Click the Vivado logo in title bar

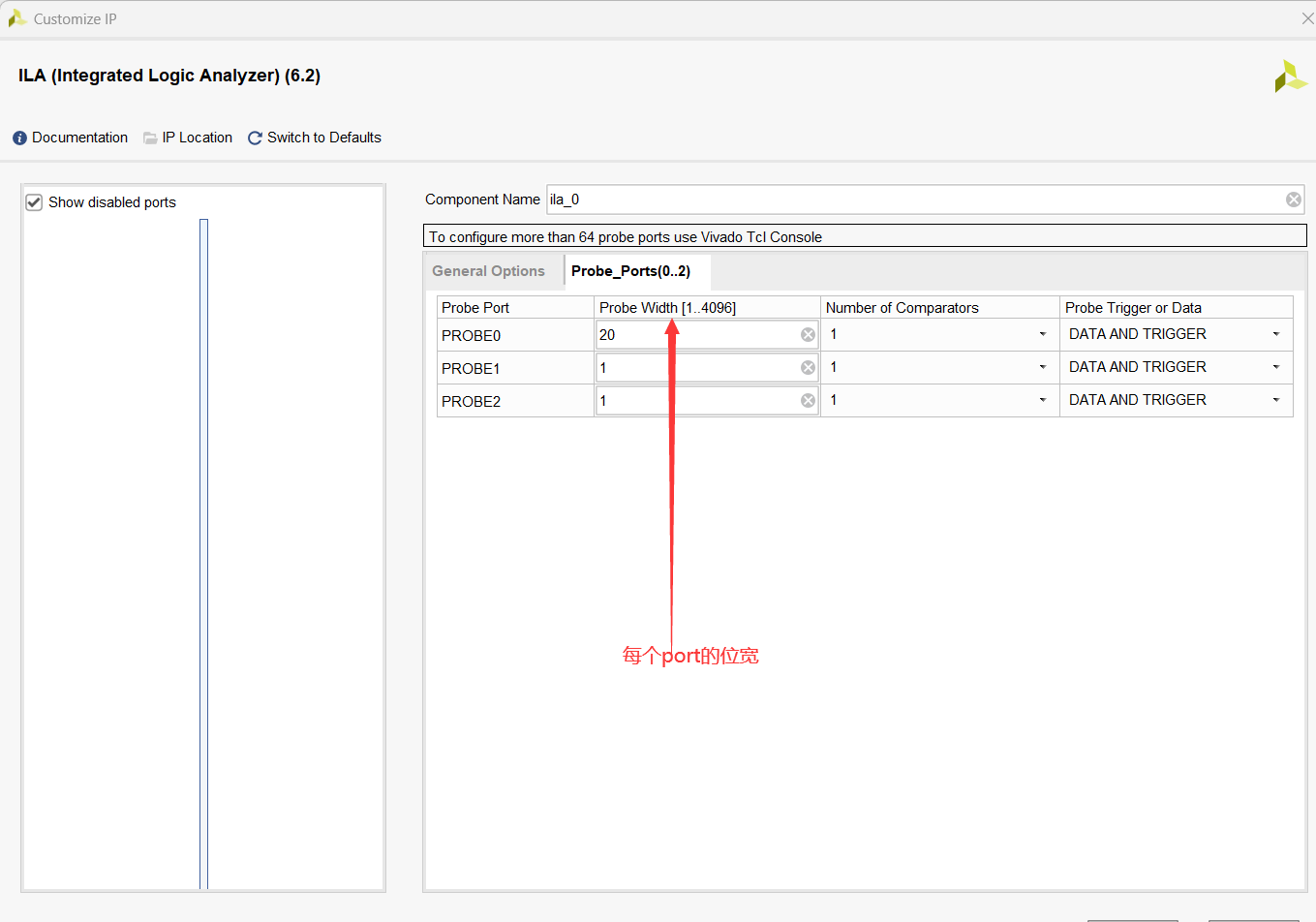tap(16, 18)
